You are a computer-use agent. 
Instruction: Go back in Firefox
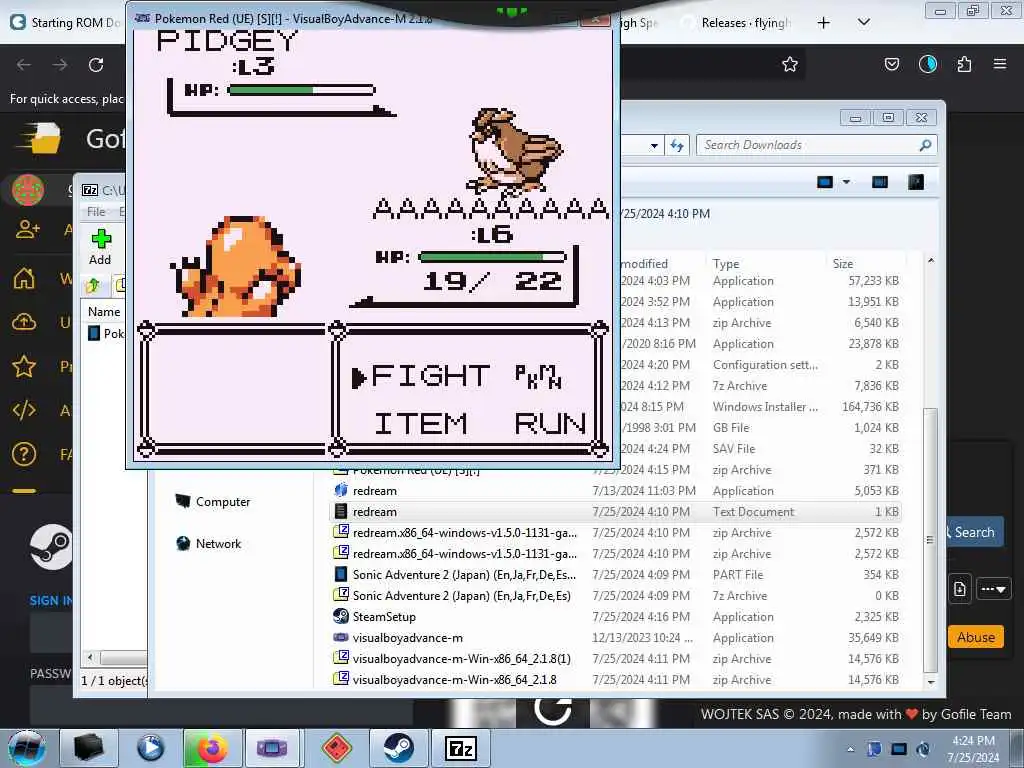tap(24, 65)
